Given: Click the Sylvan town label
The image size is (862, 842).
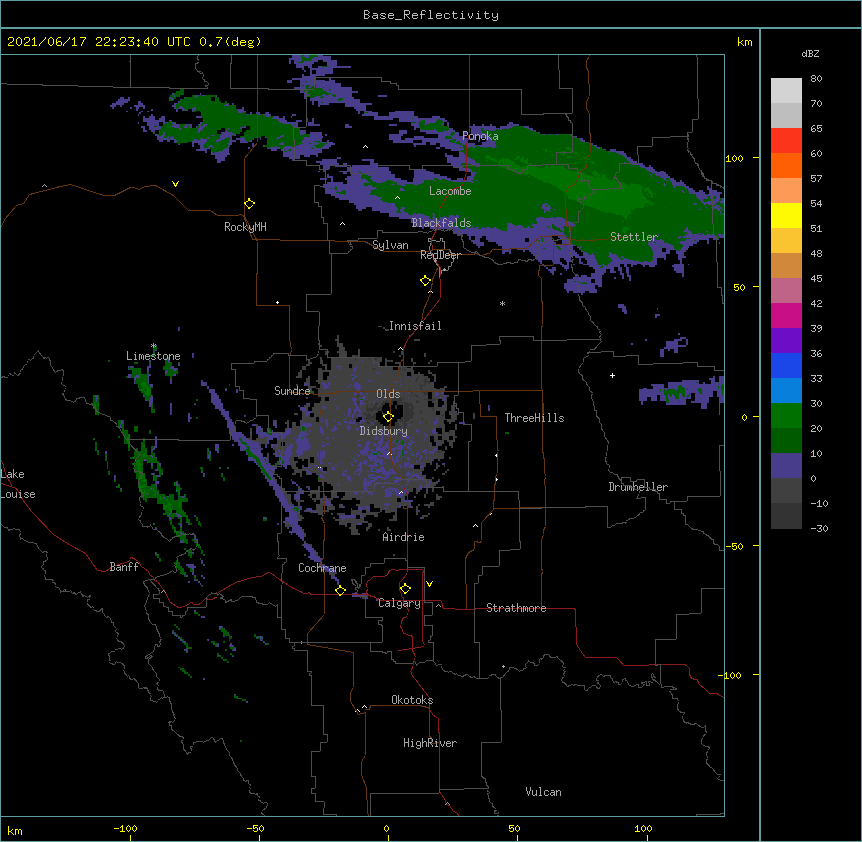Looking at the screenshot, I should click(390, 245).
